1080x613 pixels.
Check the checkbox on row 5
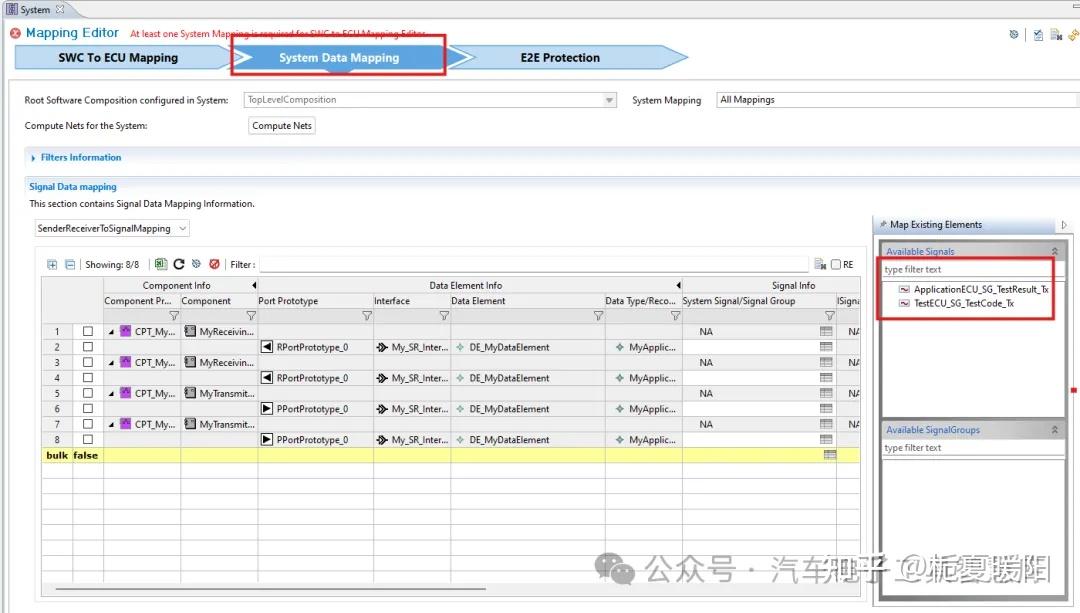point(88,393)
